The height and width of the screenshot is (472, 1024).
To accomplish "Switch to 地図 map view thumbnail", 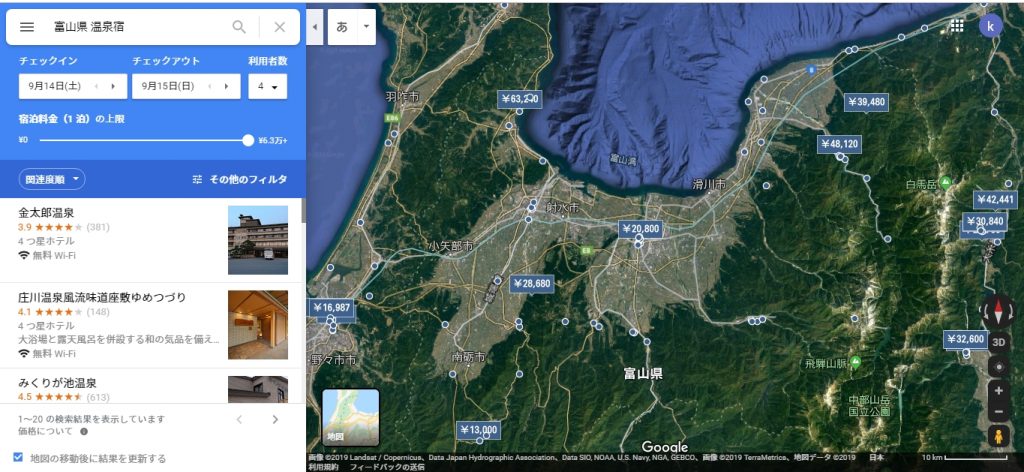I will click(351, 417).
